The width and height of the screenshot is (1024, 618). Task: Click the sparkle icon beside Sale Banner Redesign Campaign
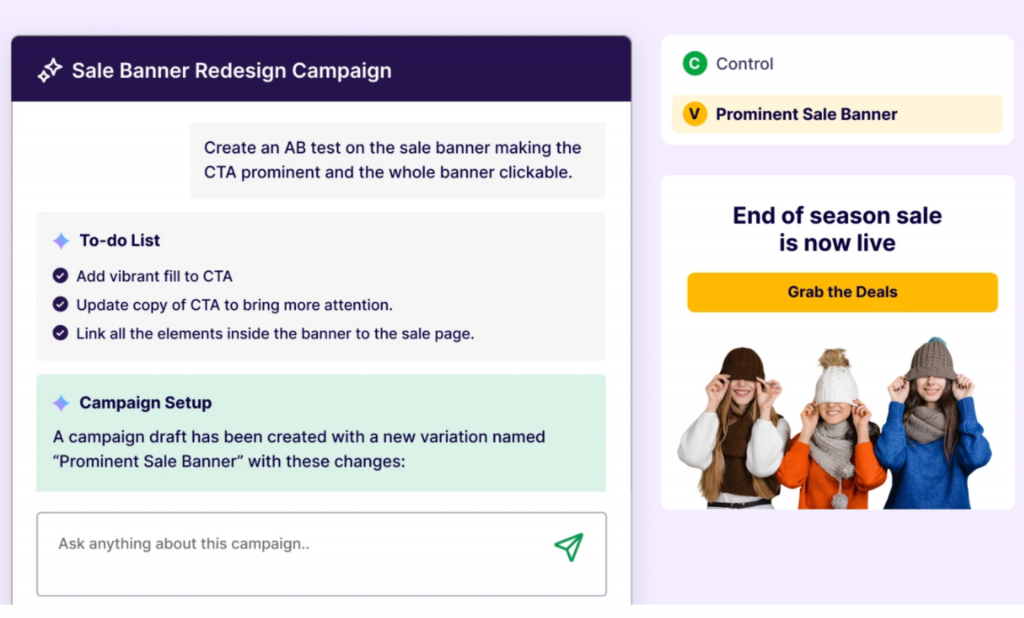[x=50, y=71]
